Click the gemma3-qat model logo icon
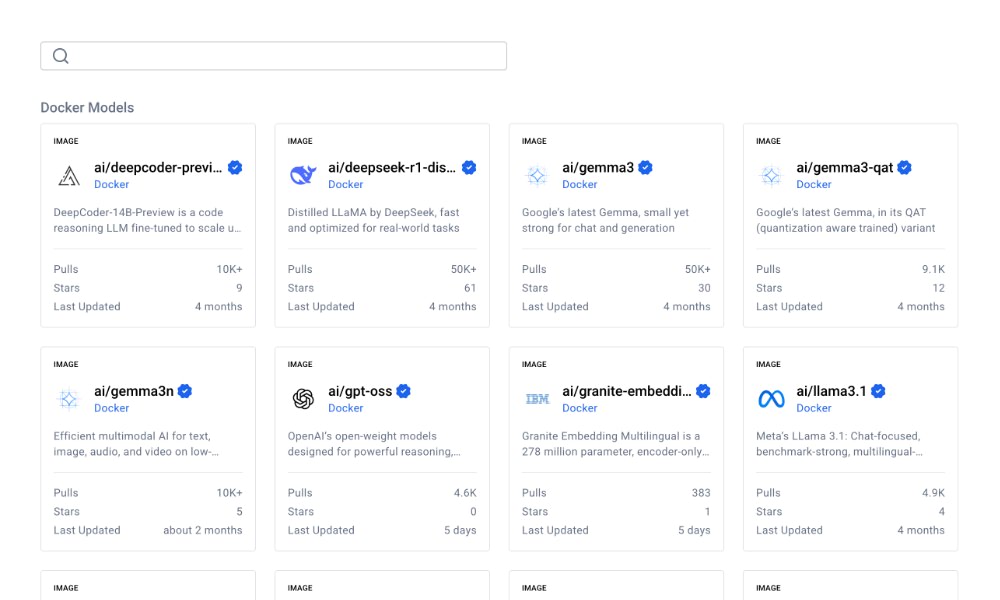This screenshot has height=600, width=1000. 770,174
